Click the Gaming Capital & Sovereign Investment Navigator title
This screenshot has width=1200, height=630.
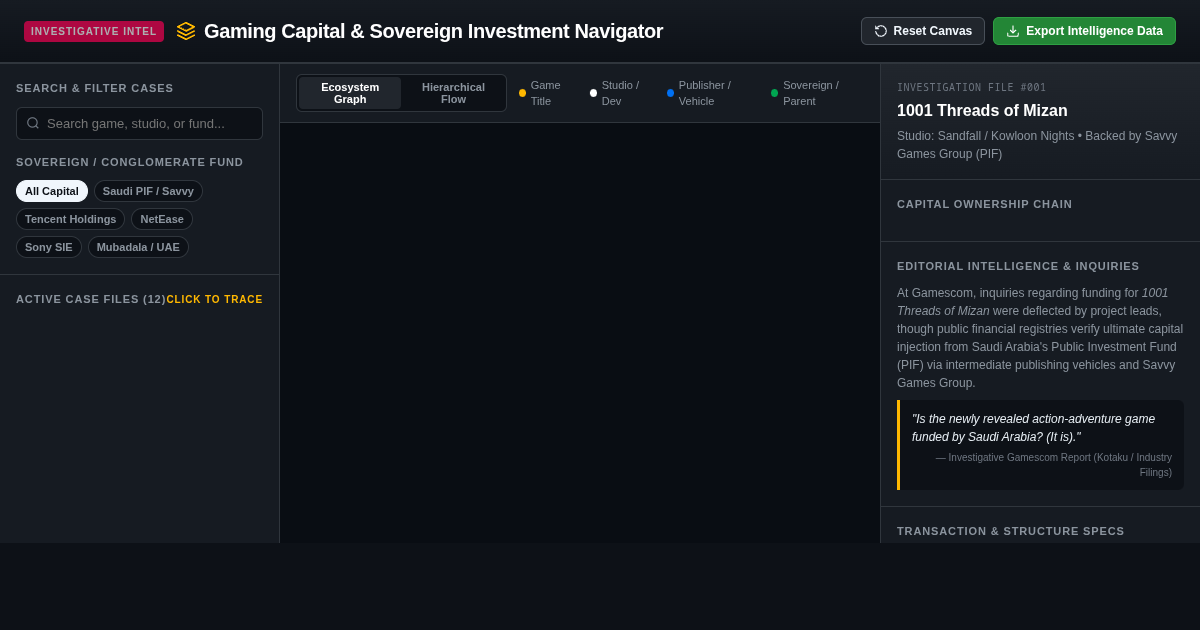tap(433, 31)
